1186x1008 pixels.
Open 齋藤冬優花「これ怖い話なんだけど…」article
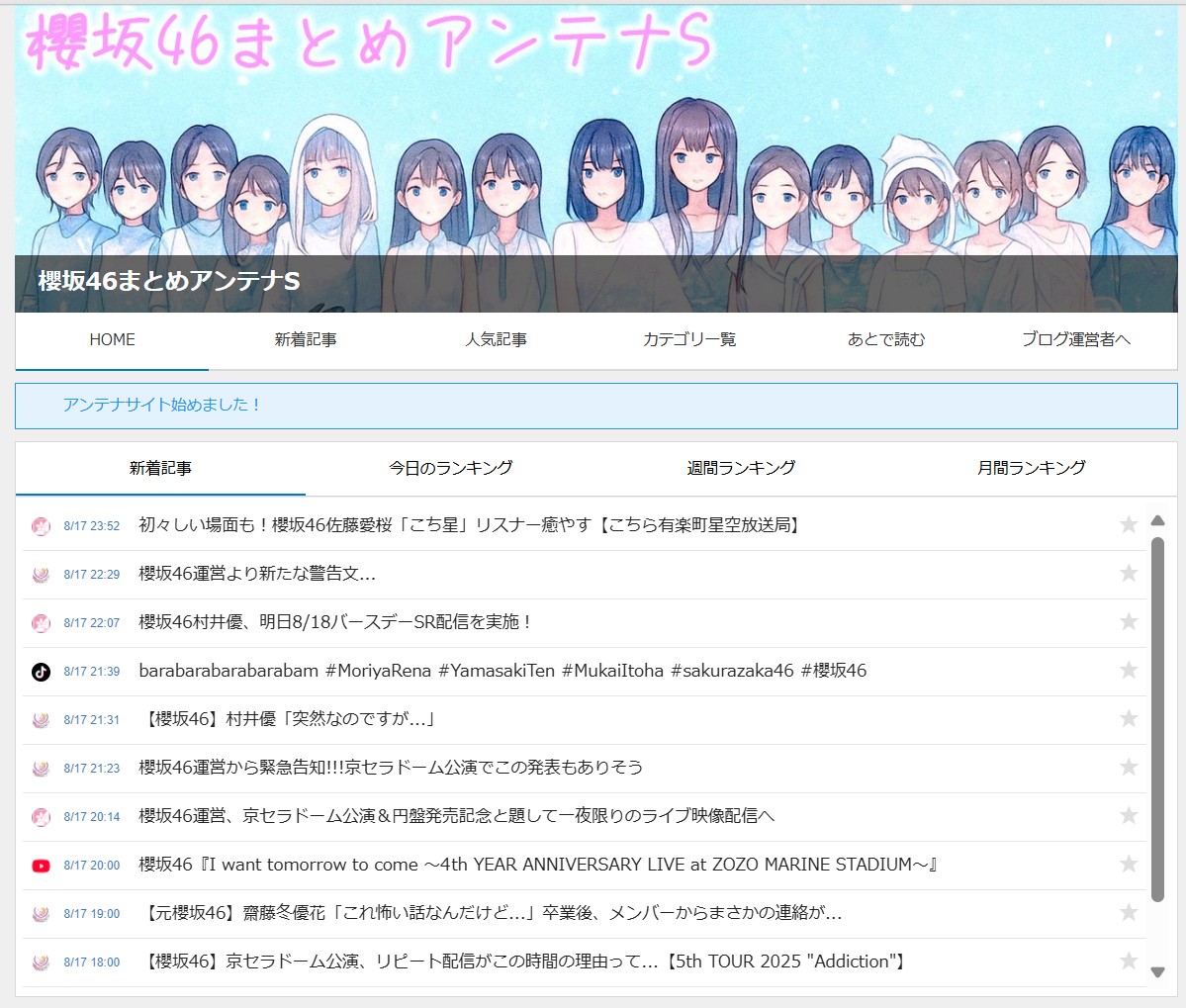pos(493,913)
